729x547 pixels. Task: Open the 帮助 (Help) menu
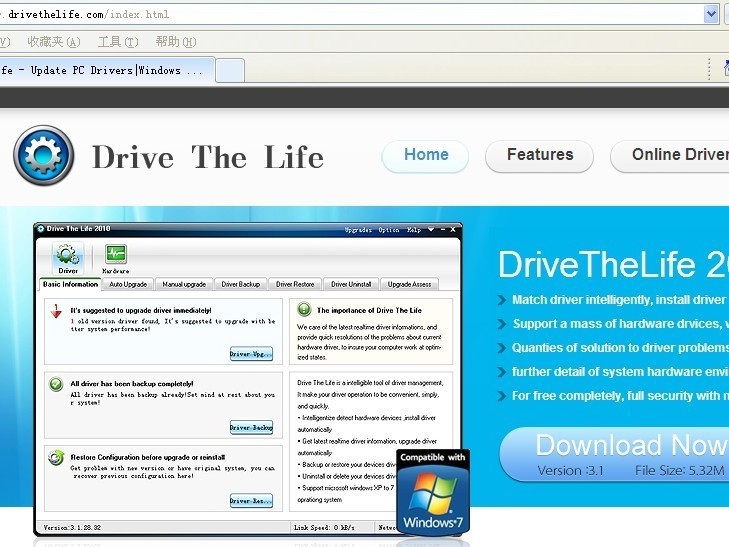[x=175, y=42]
